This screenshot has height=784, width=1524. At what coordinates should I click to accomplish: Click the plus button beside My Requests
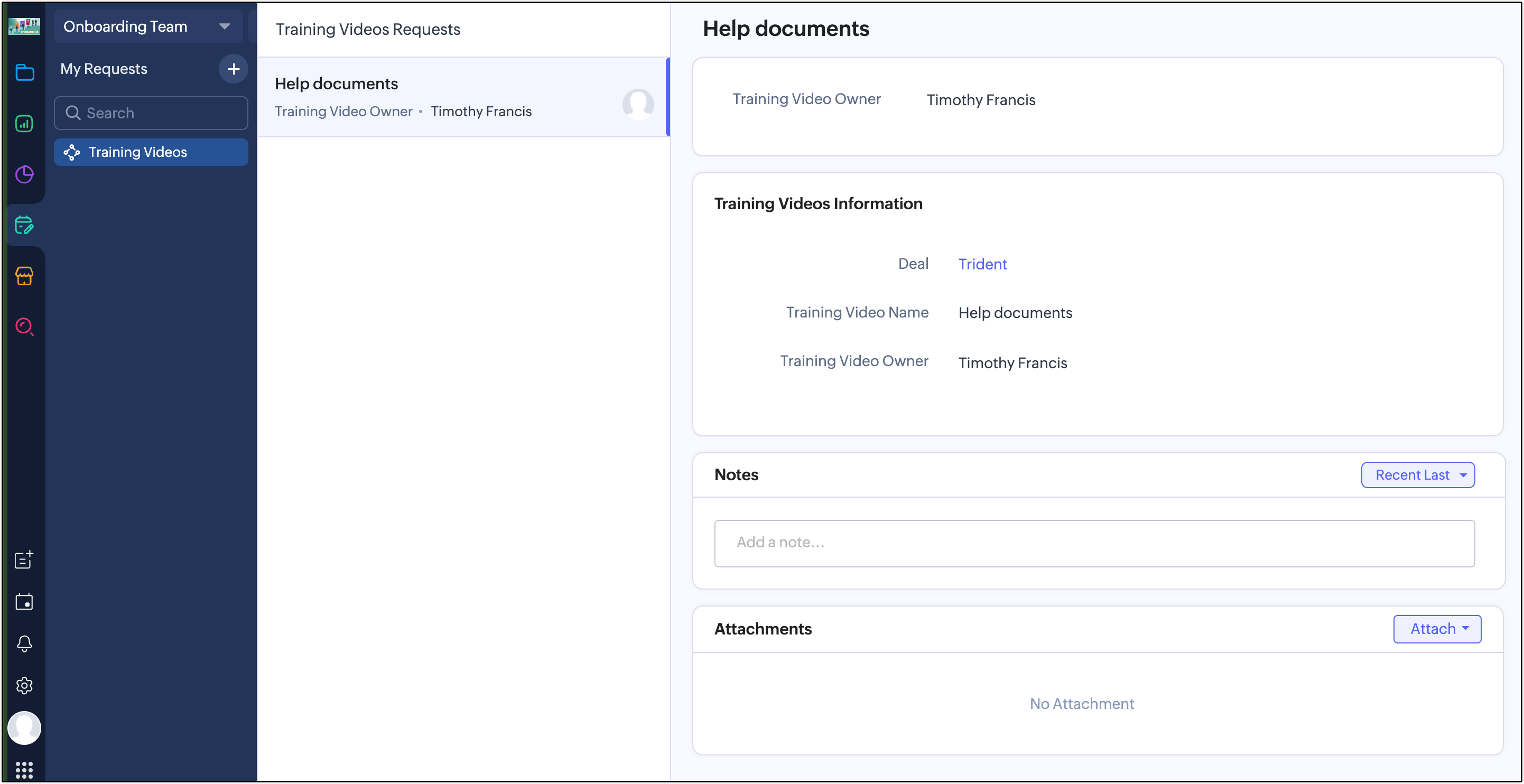[234, 69]
